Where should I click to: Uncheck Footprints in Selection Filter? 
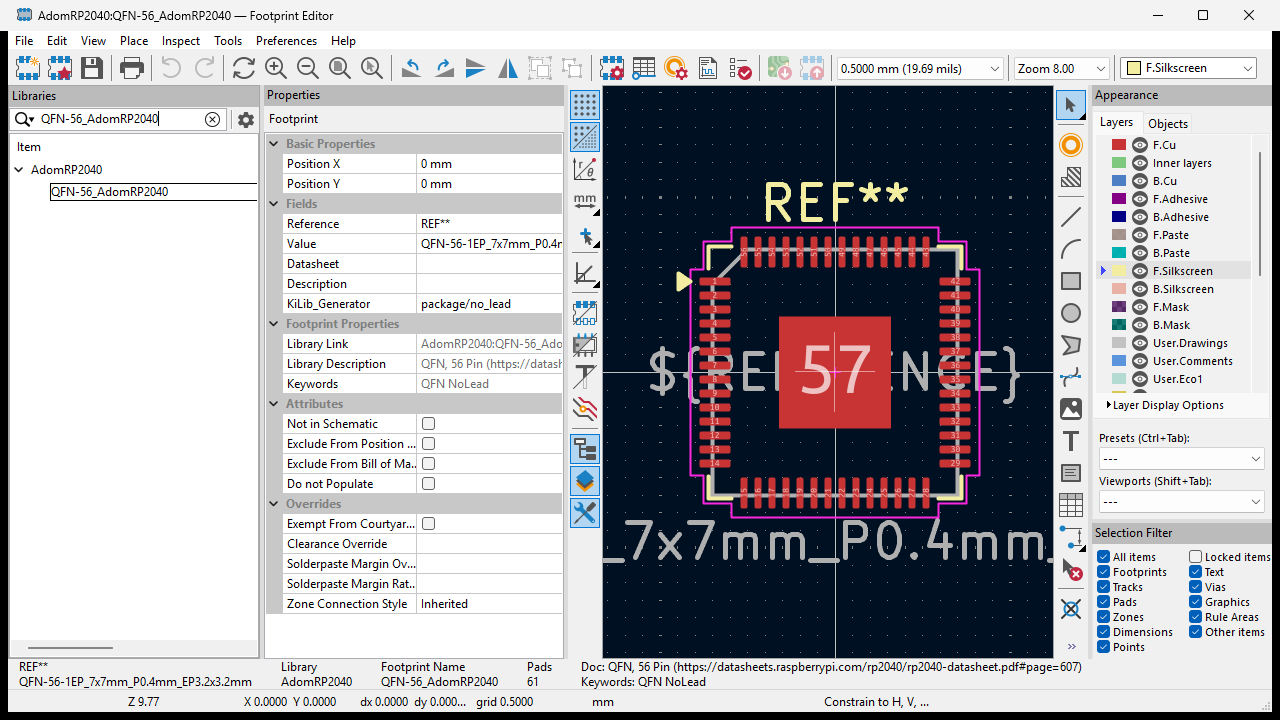[x=1103, y=572]
